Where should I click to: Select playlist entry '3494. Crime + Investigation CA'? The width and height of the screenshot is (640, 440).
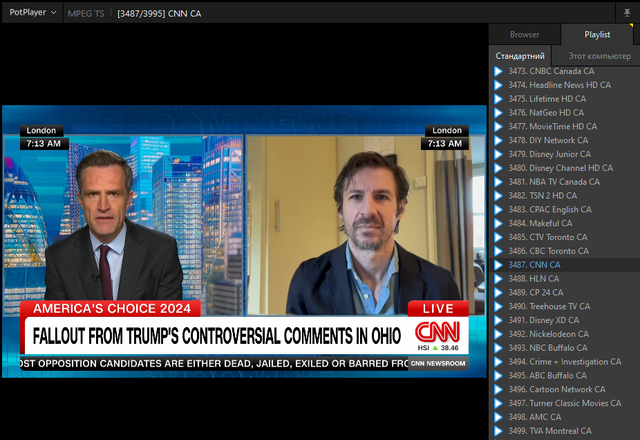point(565,362)
